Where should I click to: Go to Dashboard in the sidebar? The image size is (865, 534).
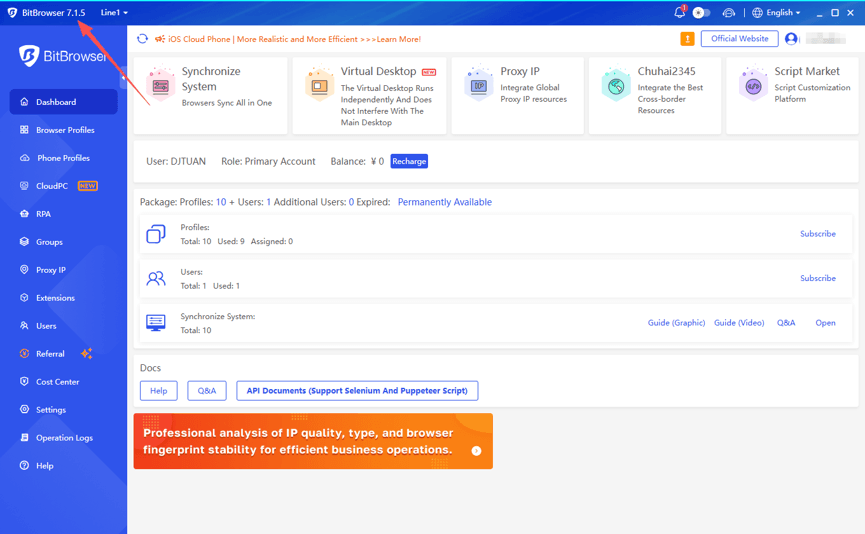tap(63, 102)
